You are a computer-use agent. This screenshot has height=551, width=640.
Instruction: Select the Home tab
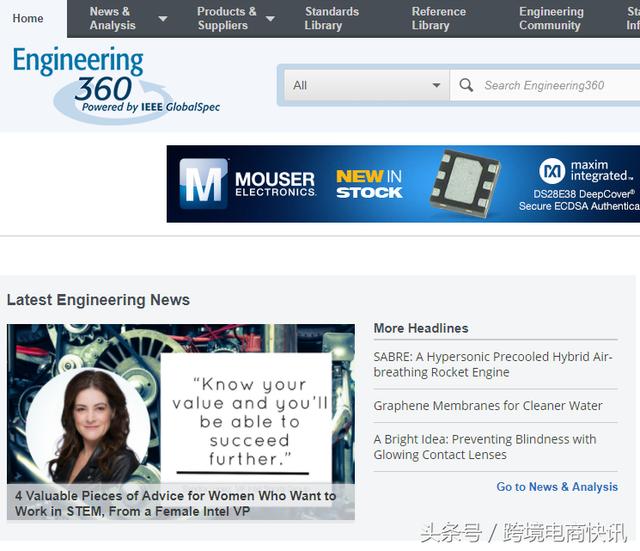tap(28, 18)
